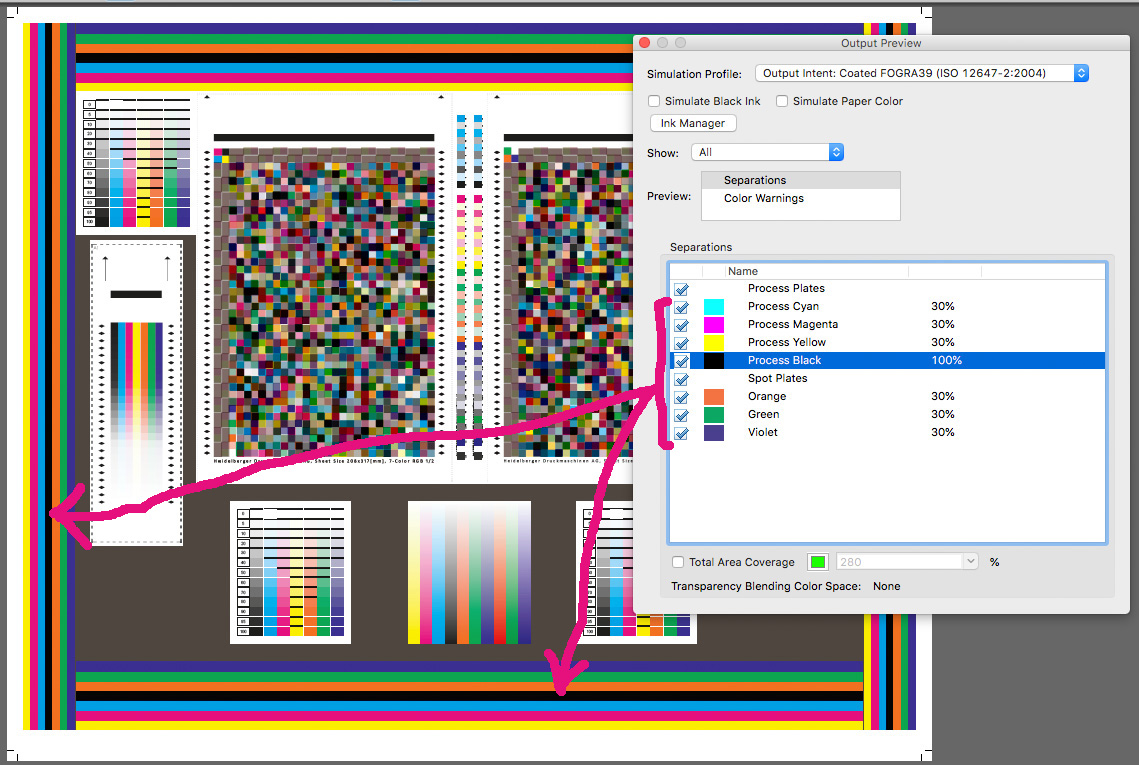Select the Separations preview mode

click(x=754, y=180)
